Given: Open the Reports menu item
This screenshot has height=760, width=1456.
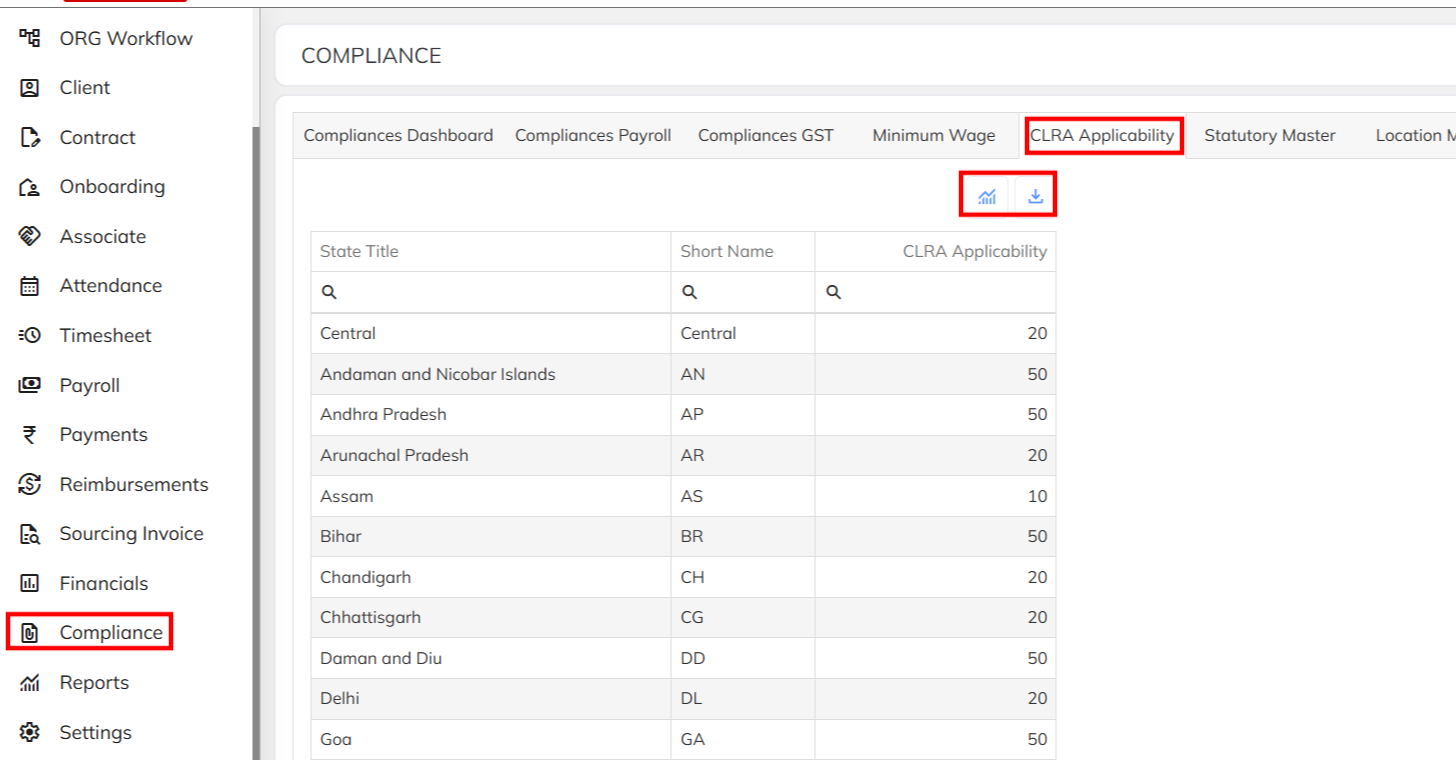Looking at the screenshot, I should click(94, 683).
